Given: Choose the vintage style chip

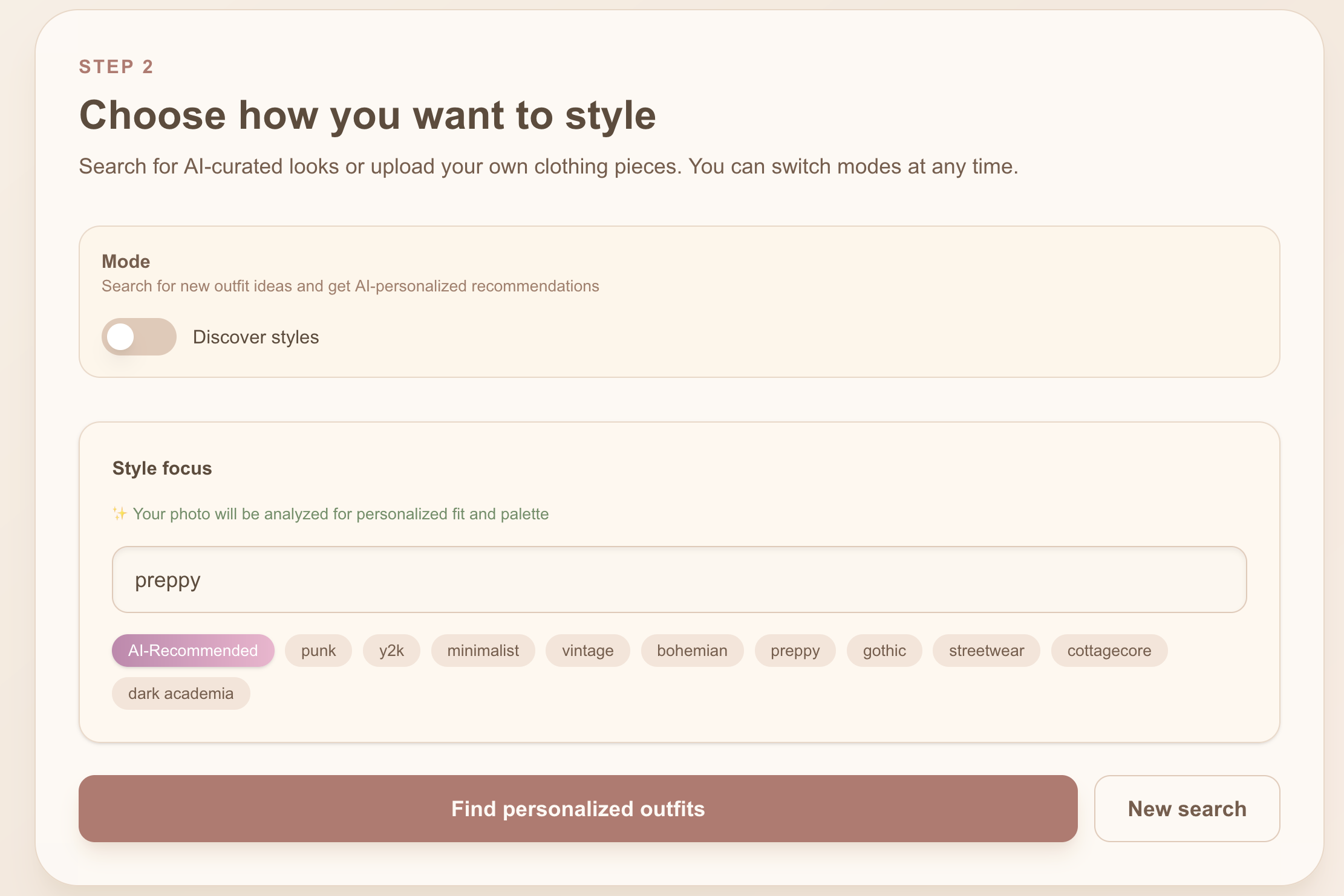Looking at the screenshot, I should coord(587,651).
